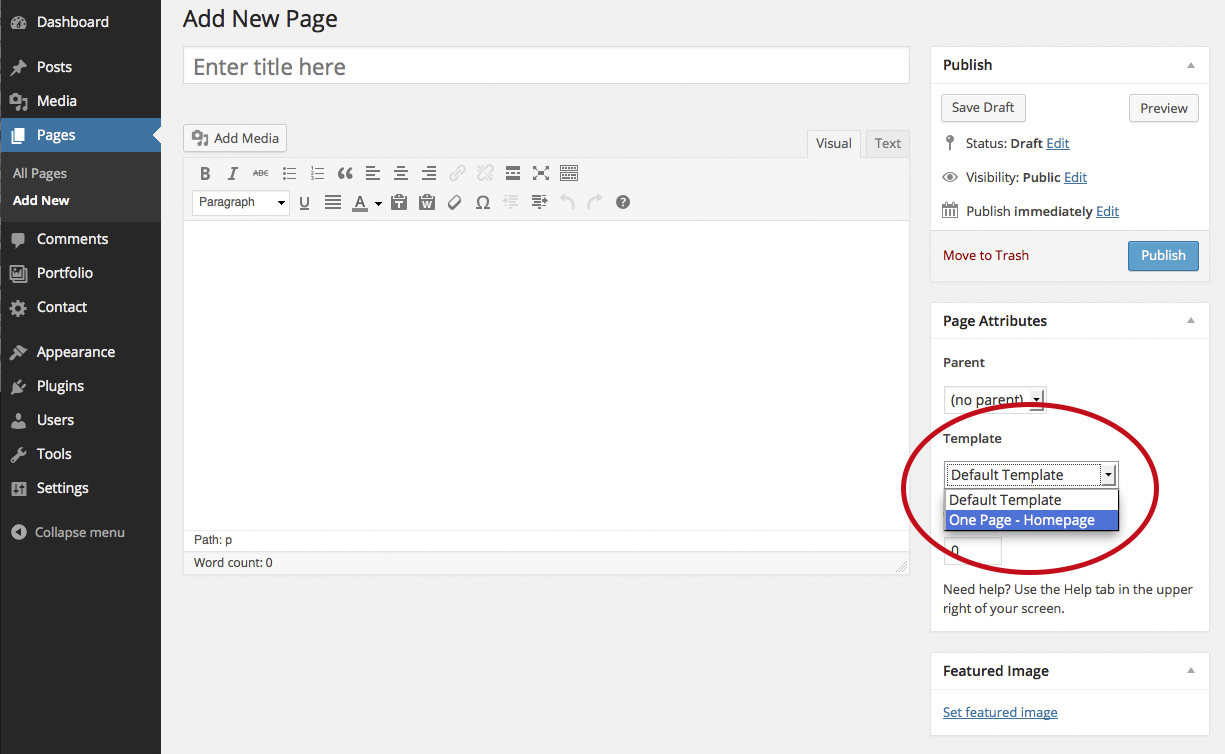Screen dimensions: 1225x754
Task: Enter distraction-free fullscreen writing mode
Action: click(541, 173)
